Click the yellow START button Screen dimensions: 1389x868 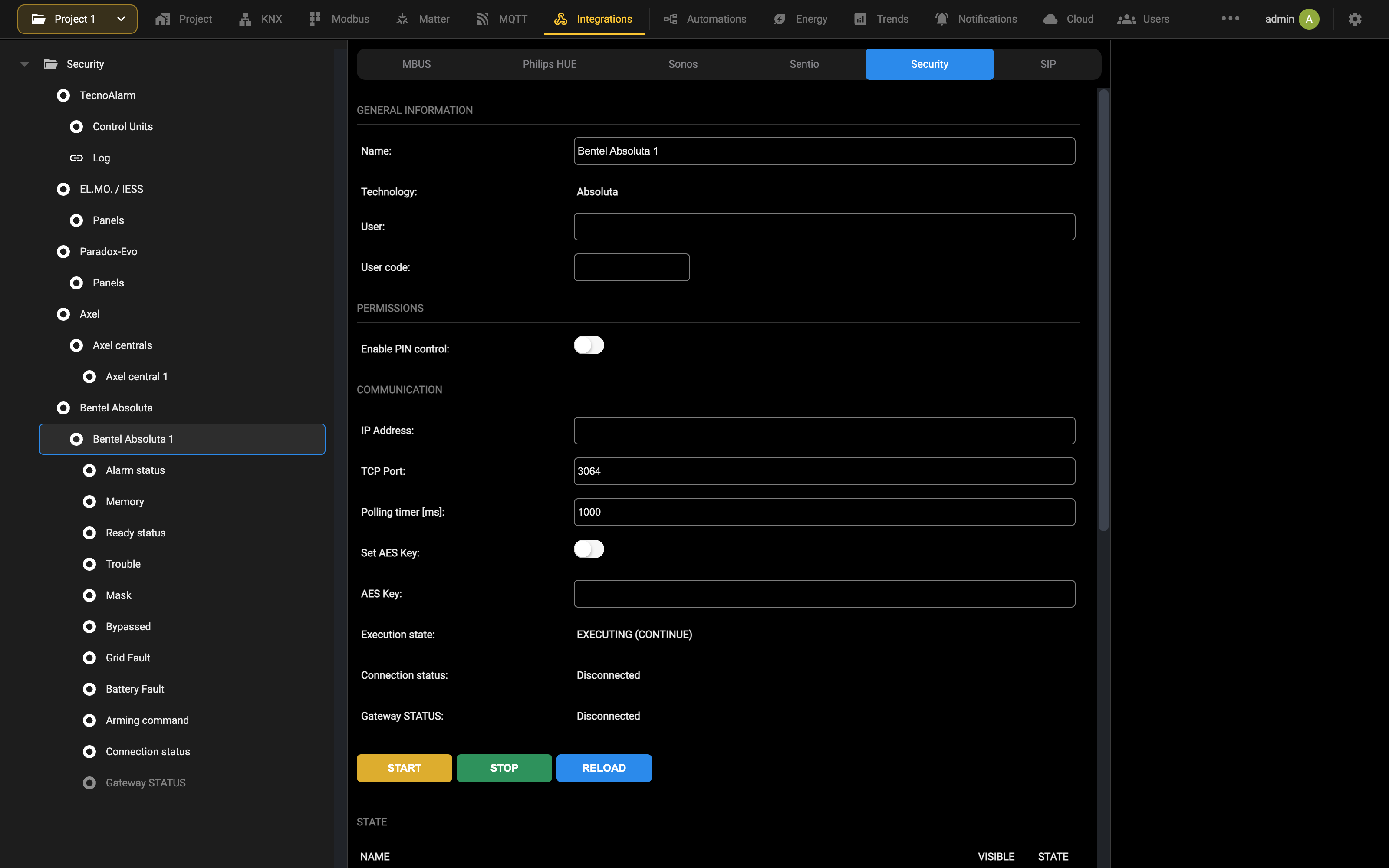pyautogui.click(x=404, y=768)
